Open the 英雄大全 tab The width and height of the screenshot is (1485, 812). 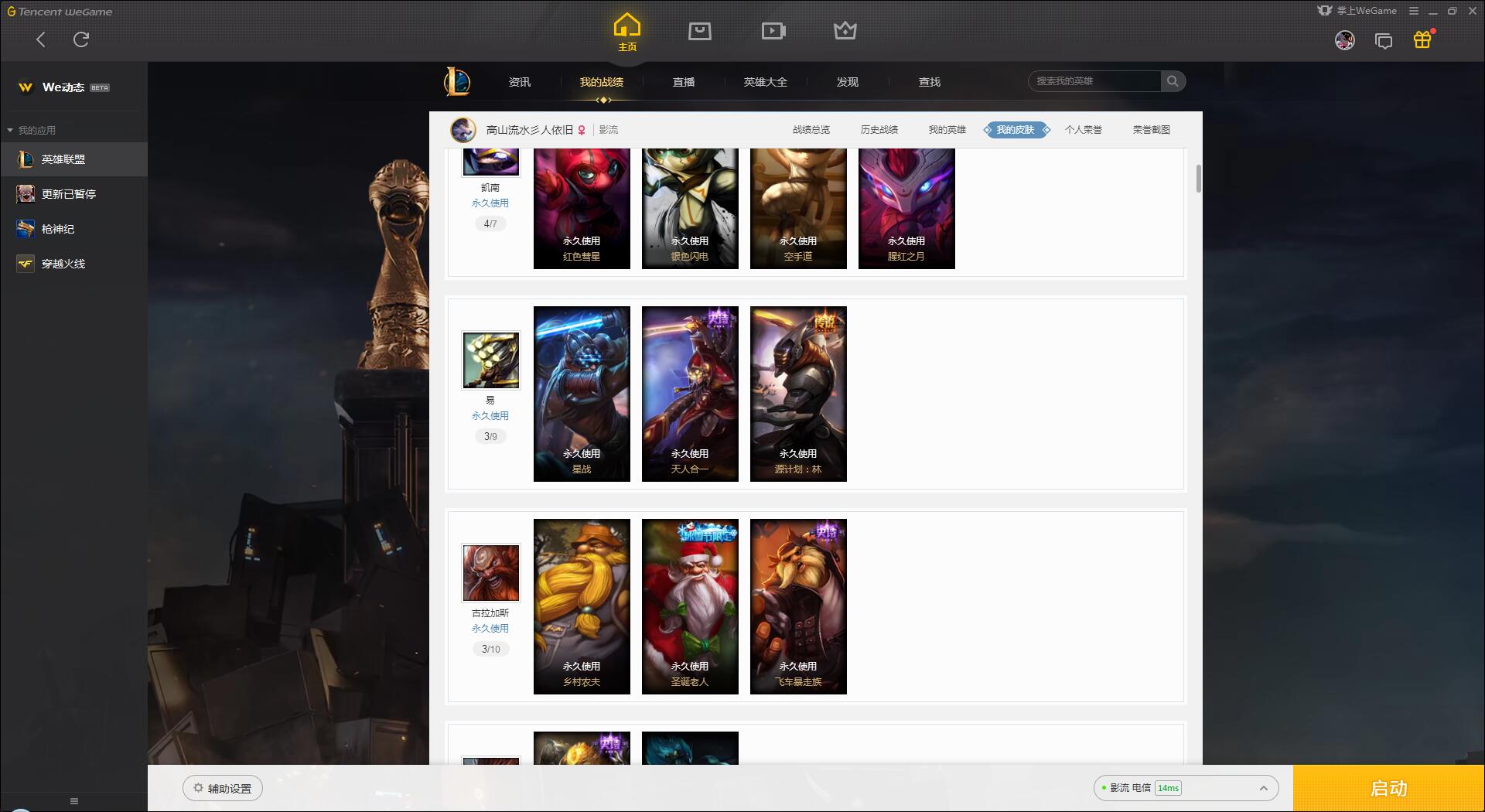(x=766, y=82)
